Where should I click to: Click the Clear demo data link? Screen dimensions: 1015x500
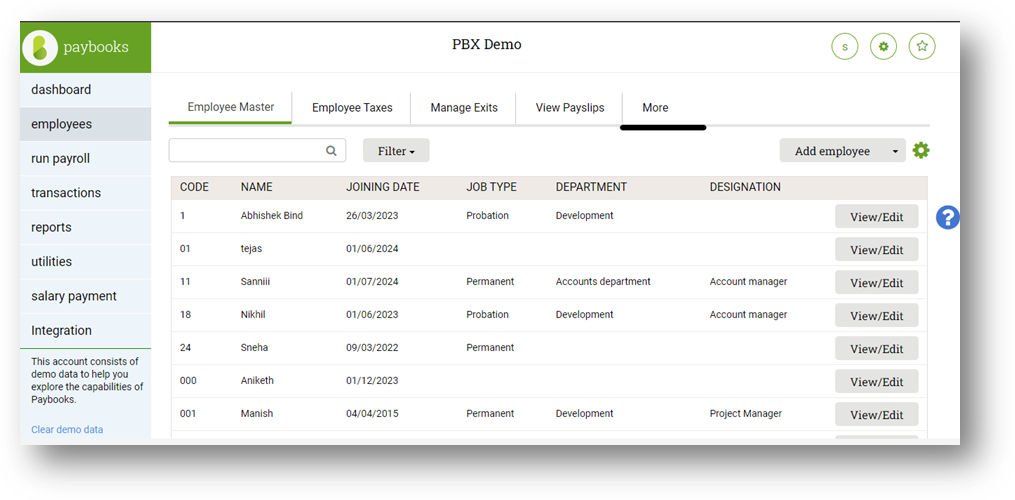click(67, 429)
